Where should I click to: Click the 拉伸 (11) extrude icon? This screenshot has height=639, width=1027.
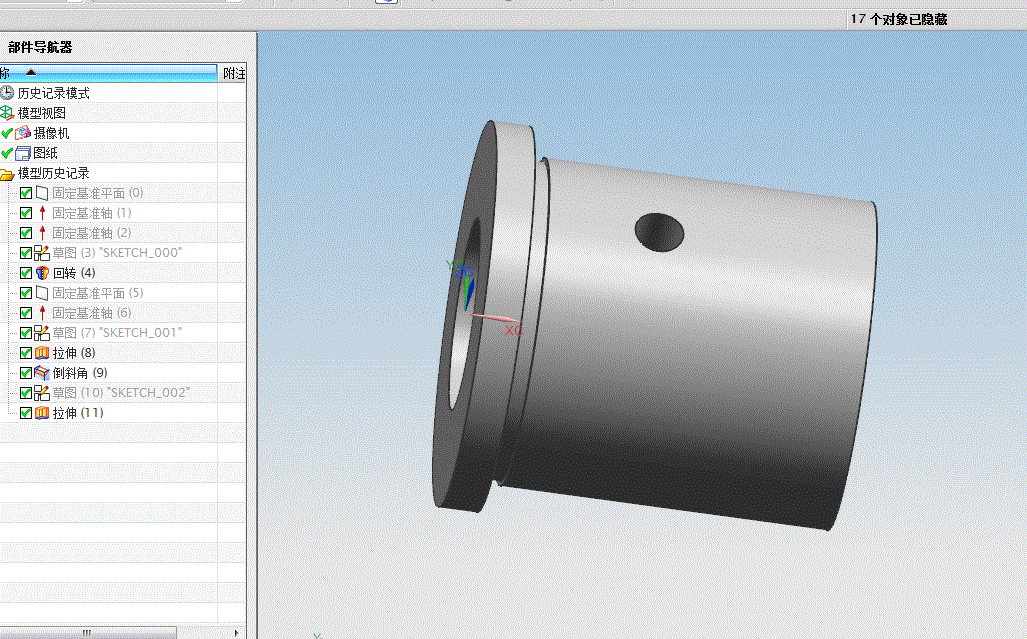(42, 413)
